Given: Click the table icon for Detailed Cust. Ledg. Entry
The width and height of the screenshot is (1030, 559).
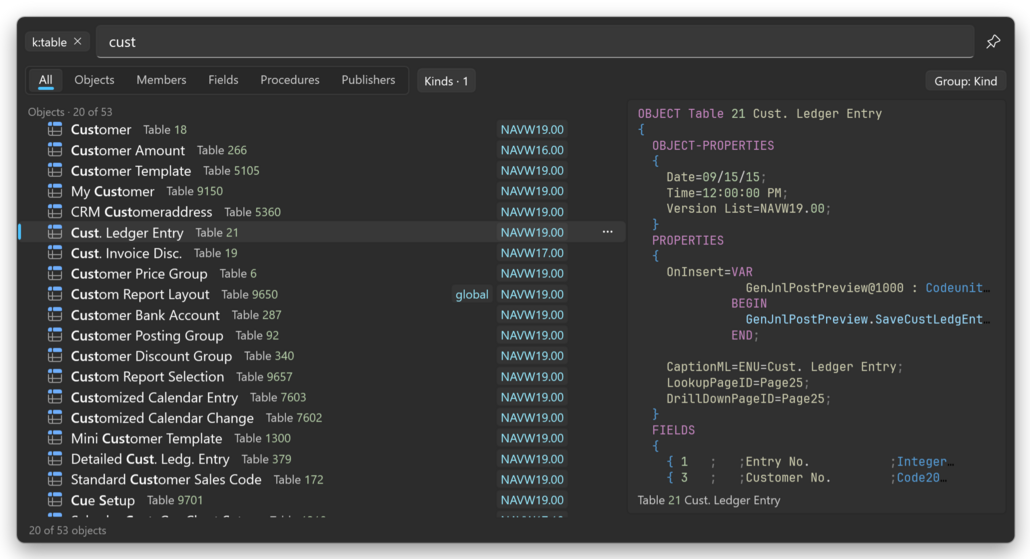Looking at the screenshot, I should tap(55, 459).
